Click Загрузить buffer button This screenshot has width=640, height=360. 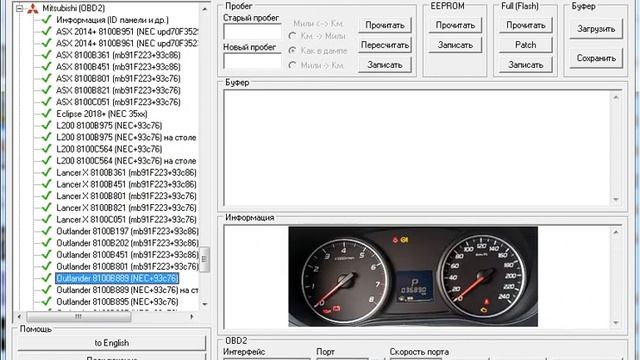click(596, 29)
